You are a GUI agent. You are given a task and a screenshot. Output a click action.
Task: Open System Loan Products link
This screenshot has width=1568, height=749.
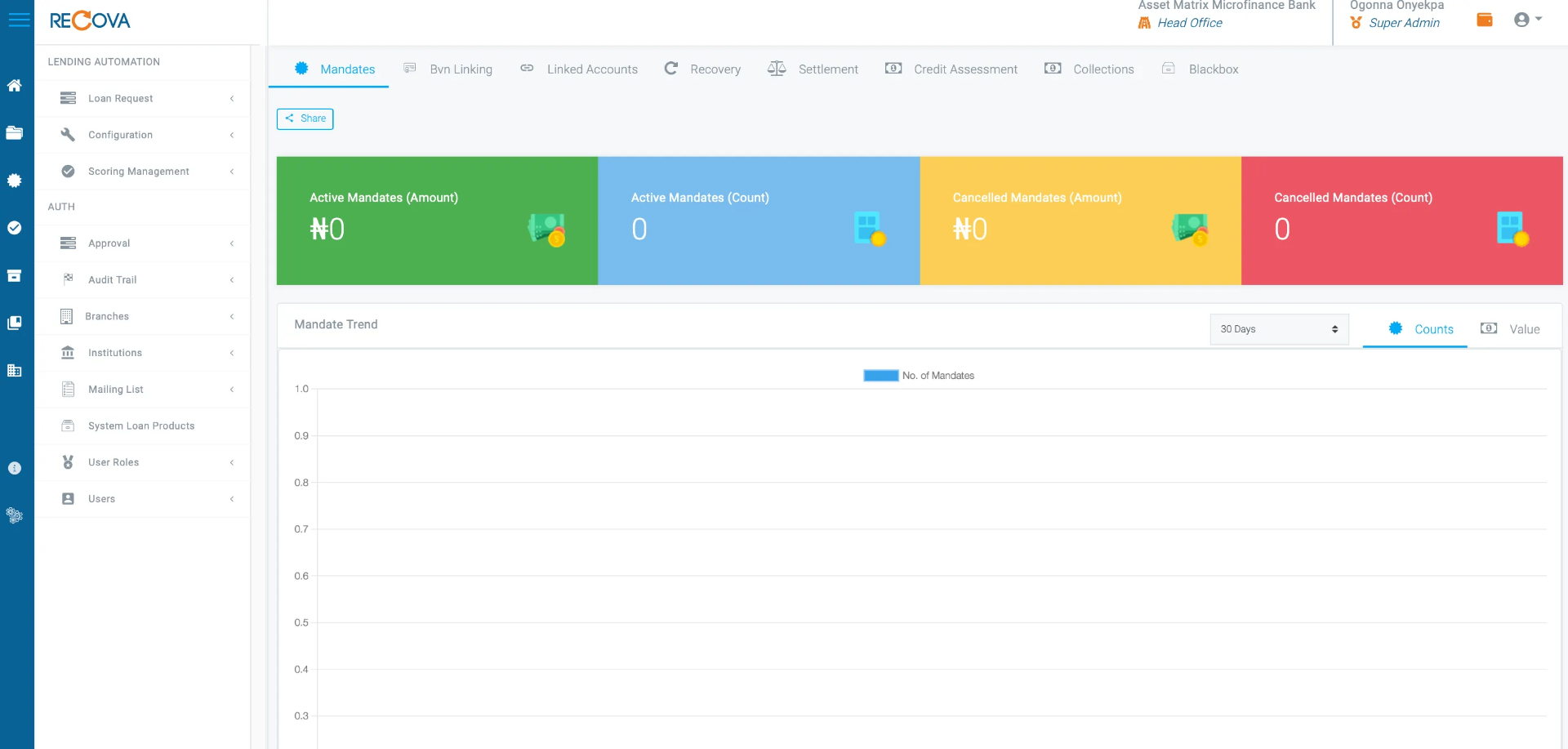point(141,426)
